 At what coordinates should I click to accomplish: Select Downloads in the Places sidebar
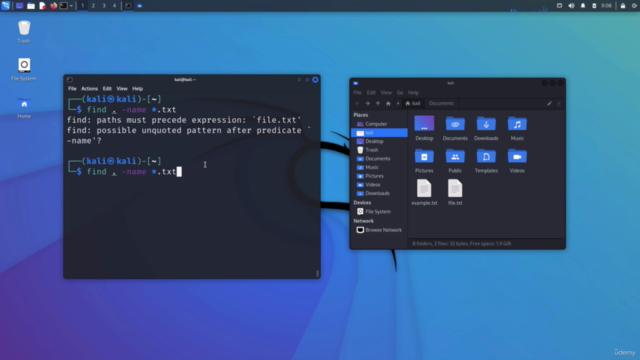pos(379,193)
